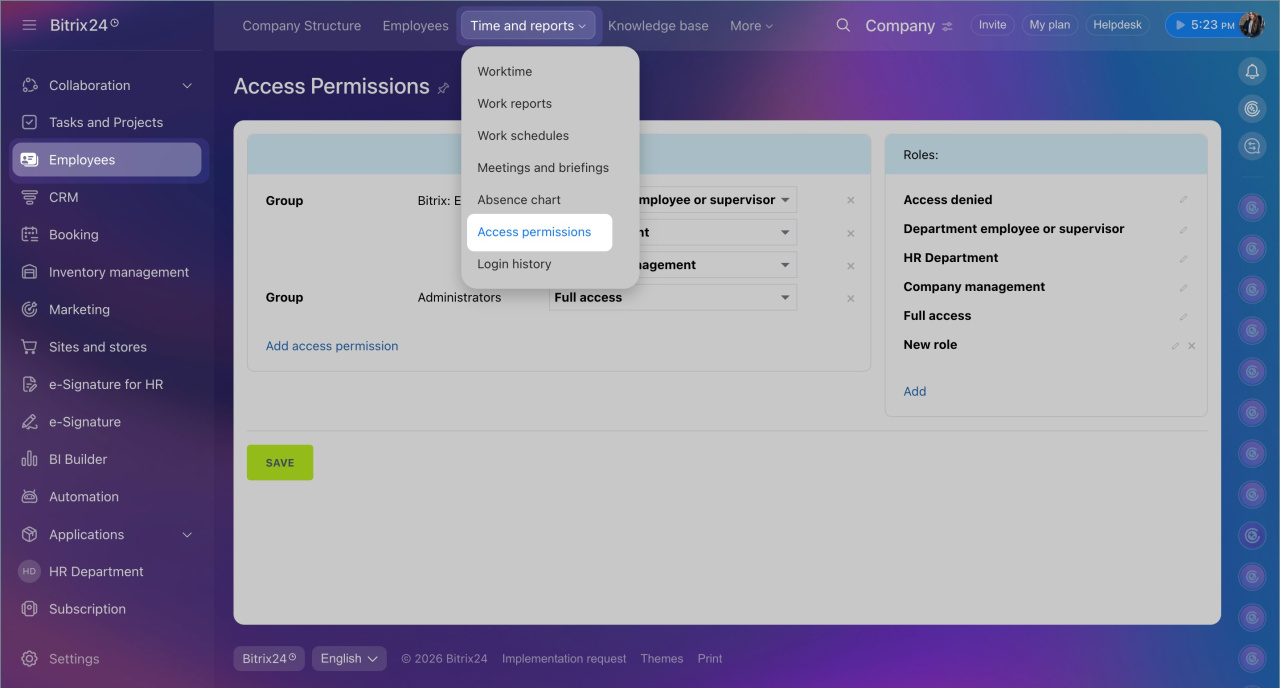Edit the Full access role pencil
The width and height of the screenshot is (1280, 688).
pos(1183,317)
